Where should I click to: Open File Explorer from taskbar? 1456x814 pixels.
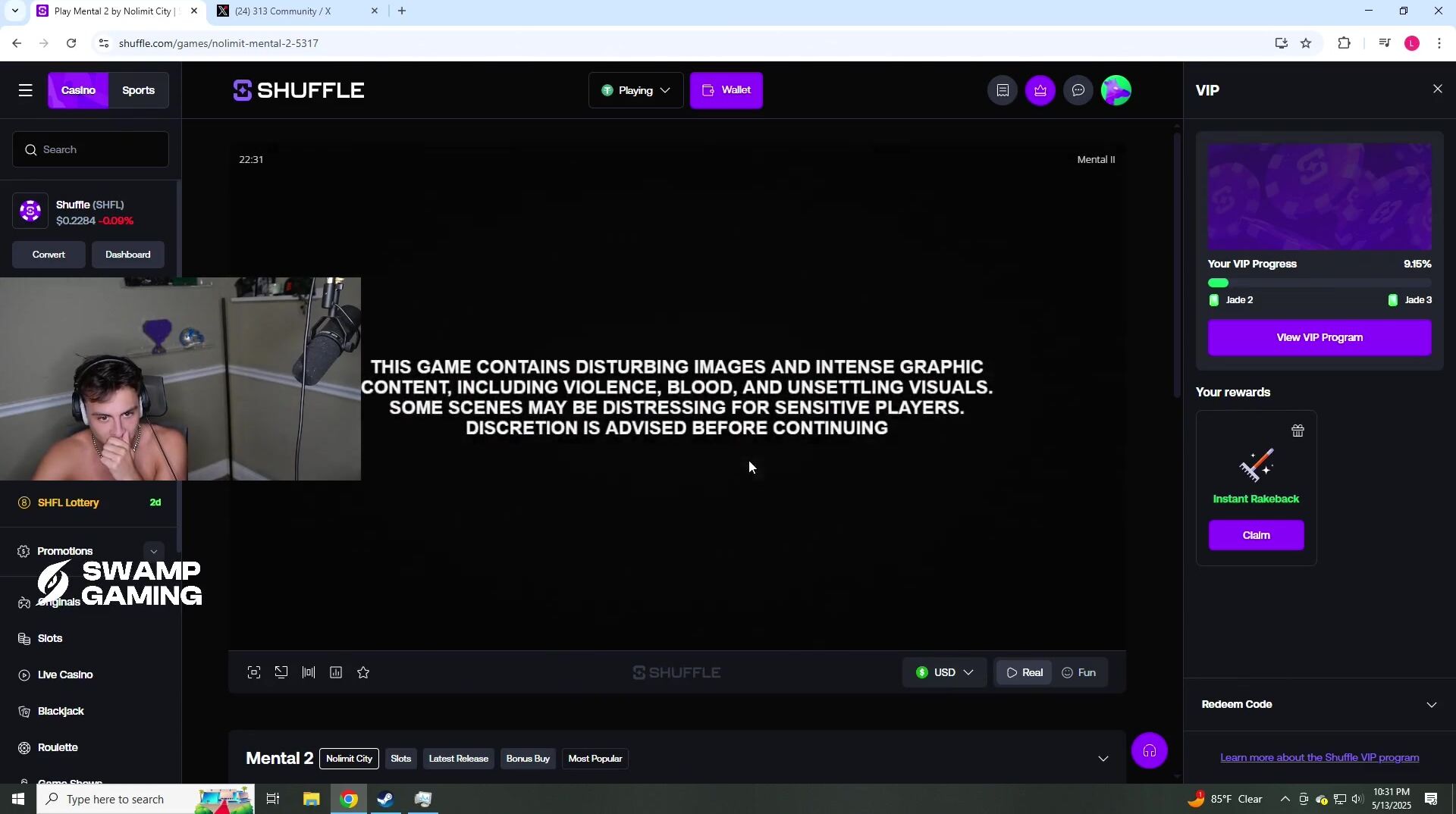point(312,800)
